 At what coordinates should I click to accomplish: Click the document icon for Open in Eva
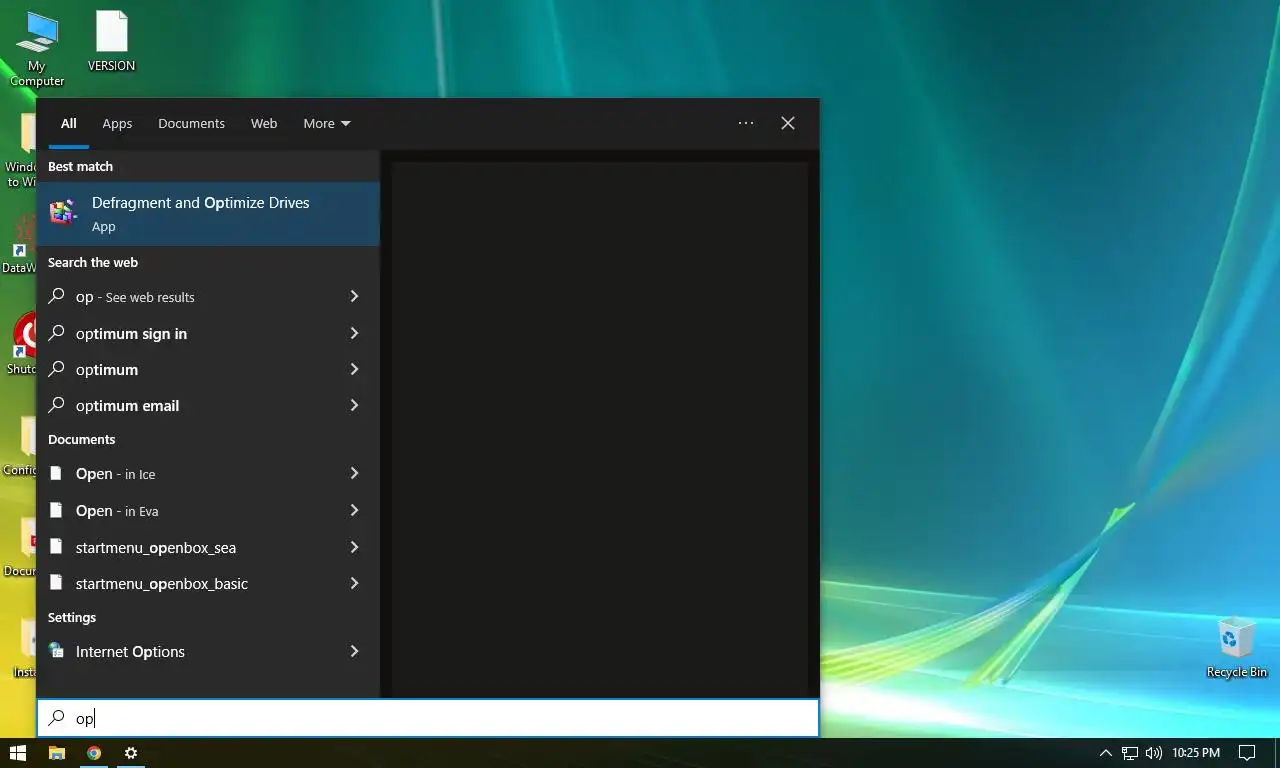pos(57,510)
